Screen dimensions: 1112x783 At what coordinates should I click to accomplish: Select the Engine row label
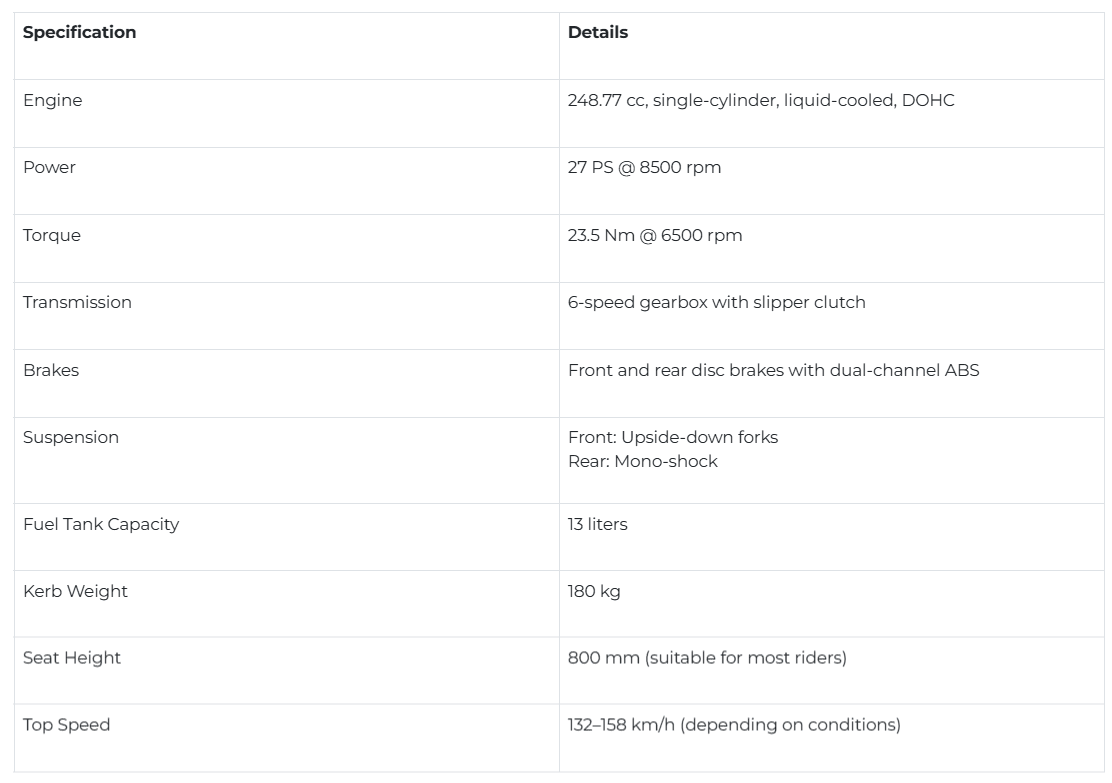52,100
